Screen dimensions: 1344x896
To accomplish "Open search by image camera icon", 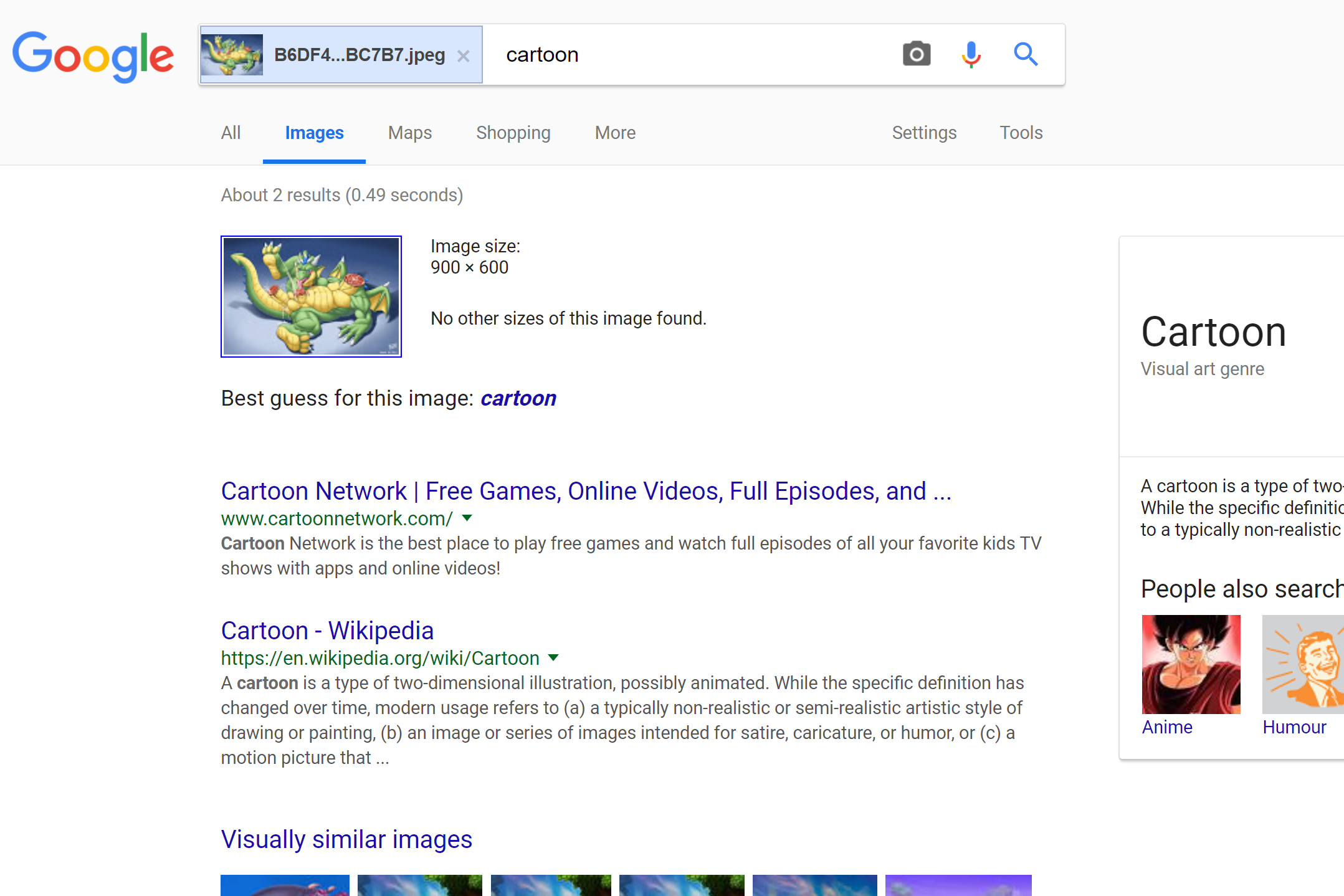I will 917,54.
